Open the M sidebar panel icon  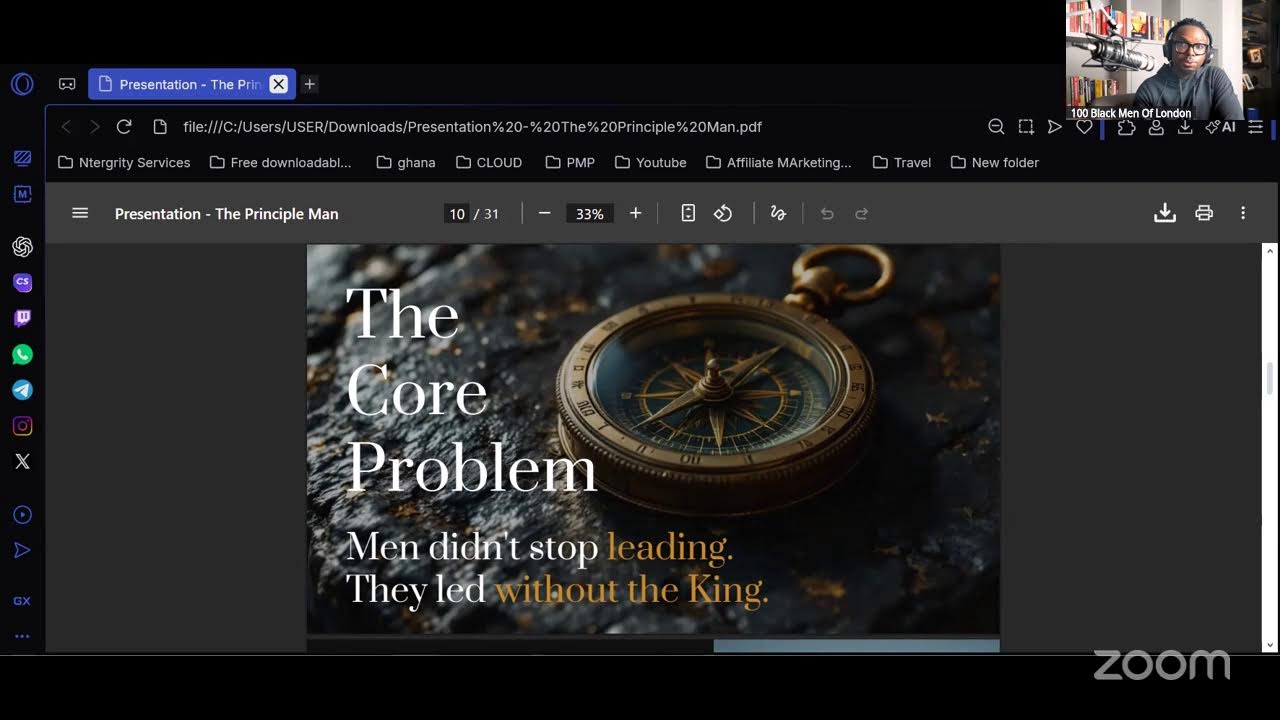pos(22,194)
